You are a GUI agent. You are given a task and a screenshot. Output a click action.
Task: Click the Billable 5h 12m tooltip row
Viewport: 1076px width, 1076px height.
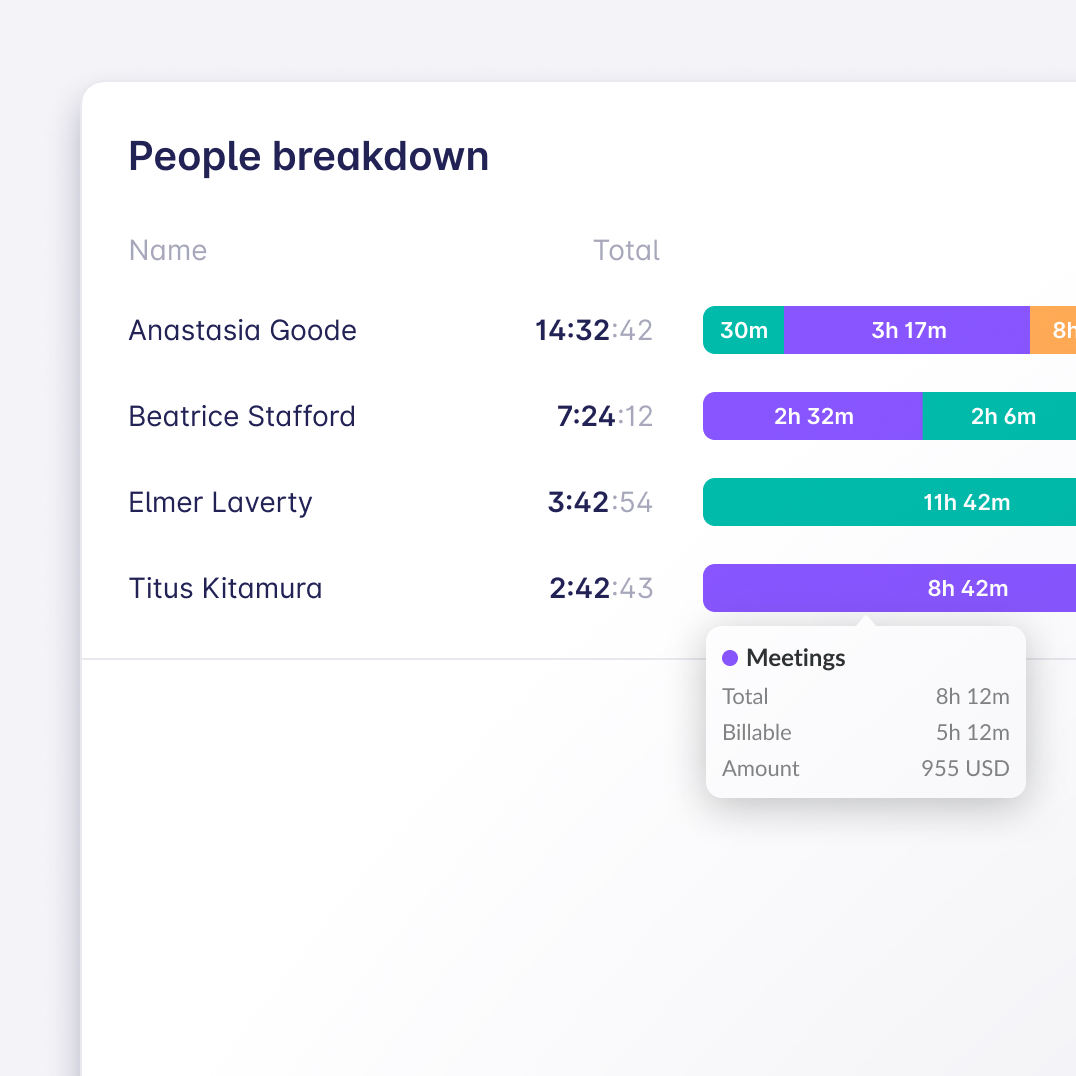(x=866, y=732)
